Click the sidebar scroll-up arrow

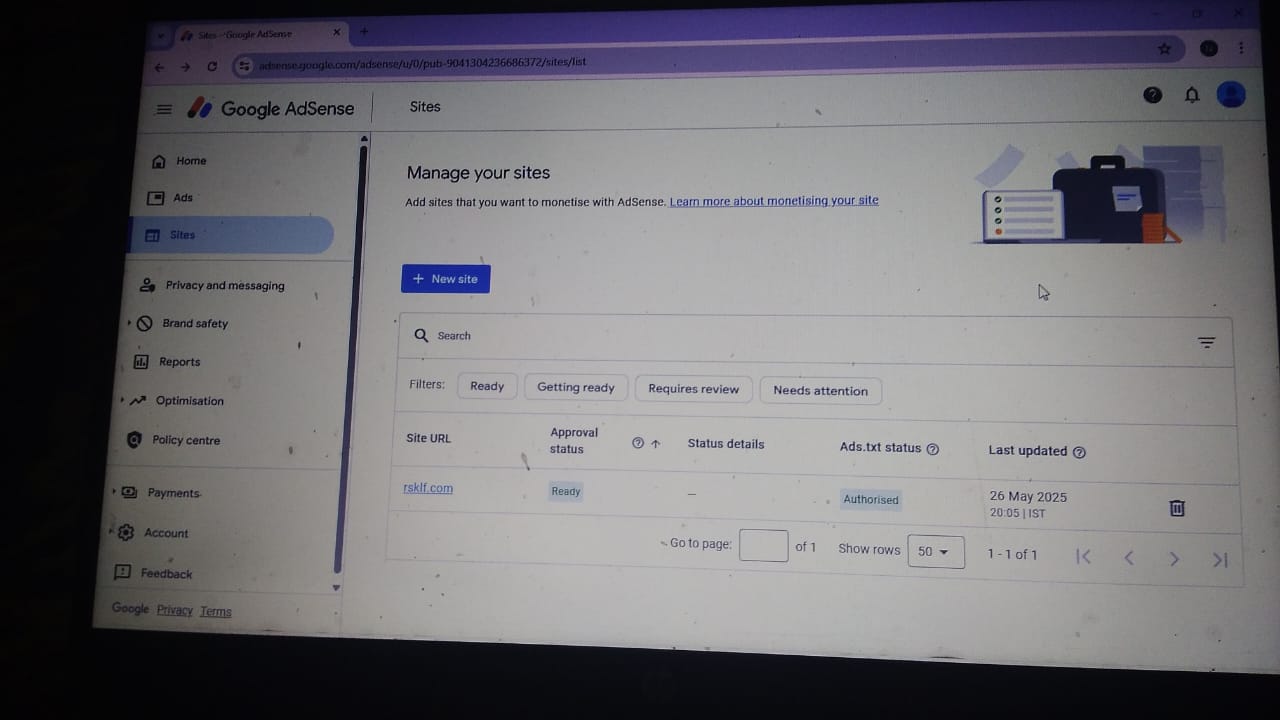(364, 138)
